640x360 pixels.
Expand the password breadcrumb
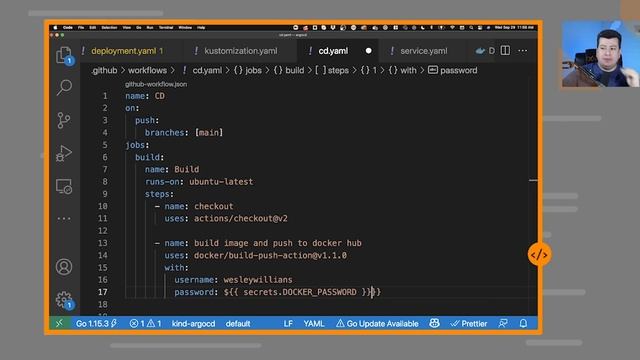(x=453, y=70)
